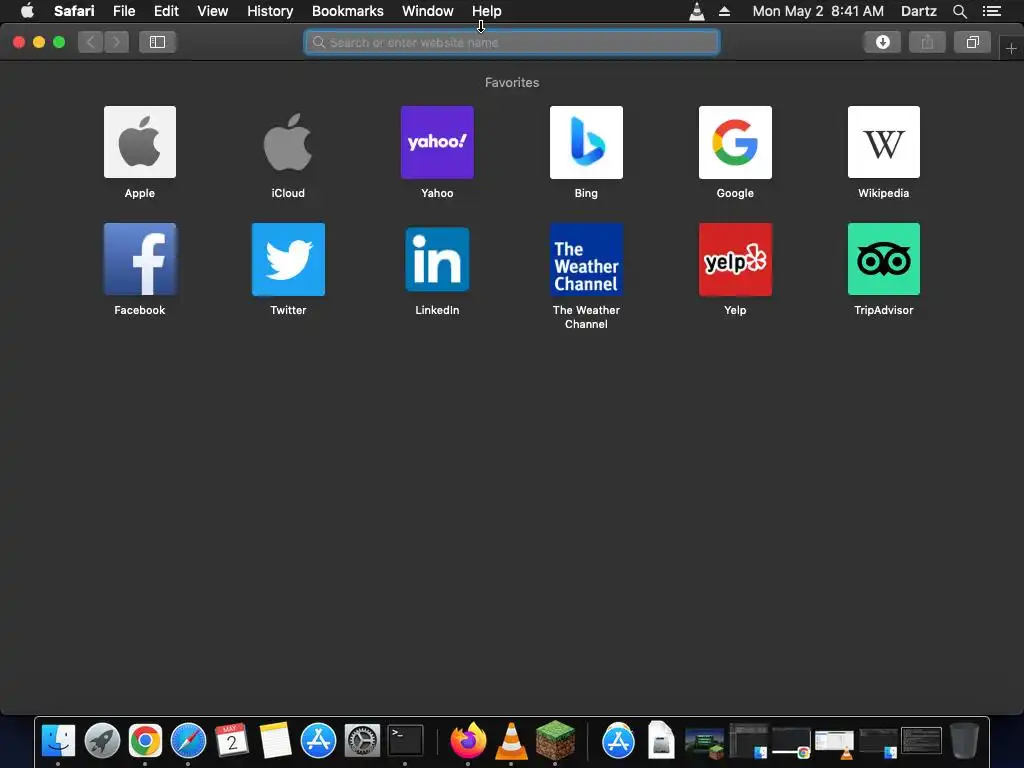1024x768 pixels.
Task: Open the Facebook favorite tile
Action: (140, 259)
